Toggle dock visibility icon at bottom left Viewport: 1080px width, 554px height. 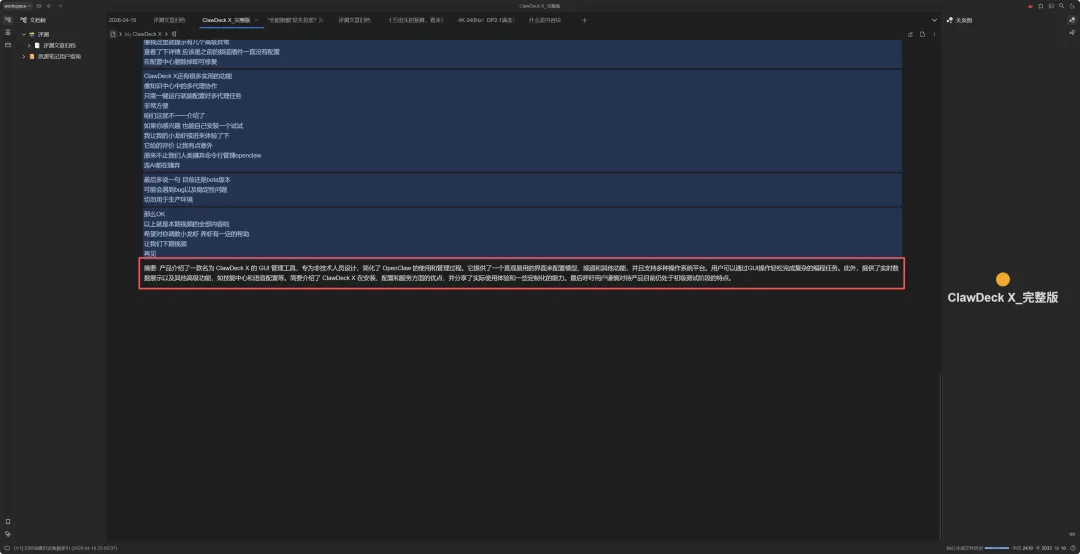(x=6, y=548)
